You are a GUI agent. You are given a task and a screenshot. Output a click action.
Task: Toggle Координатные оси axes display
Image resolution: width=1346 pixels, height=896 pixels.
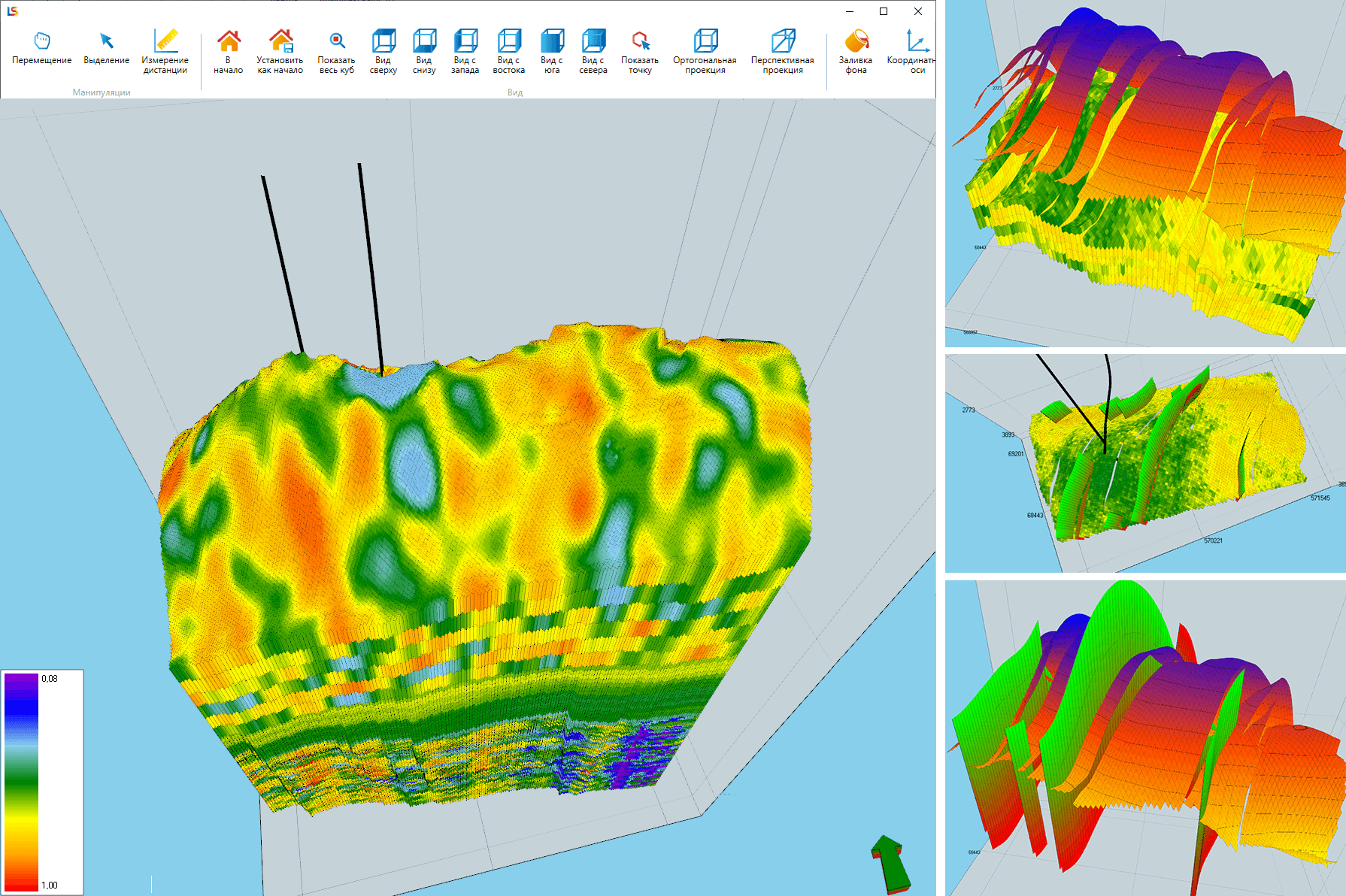(913, 52)
